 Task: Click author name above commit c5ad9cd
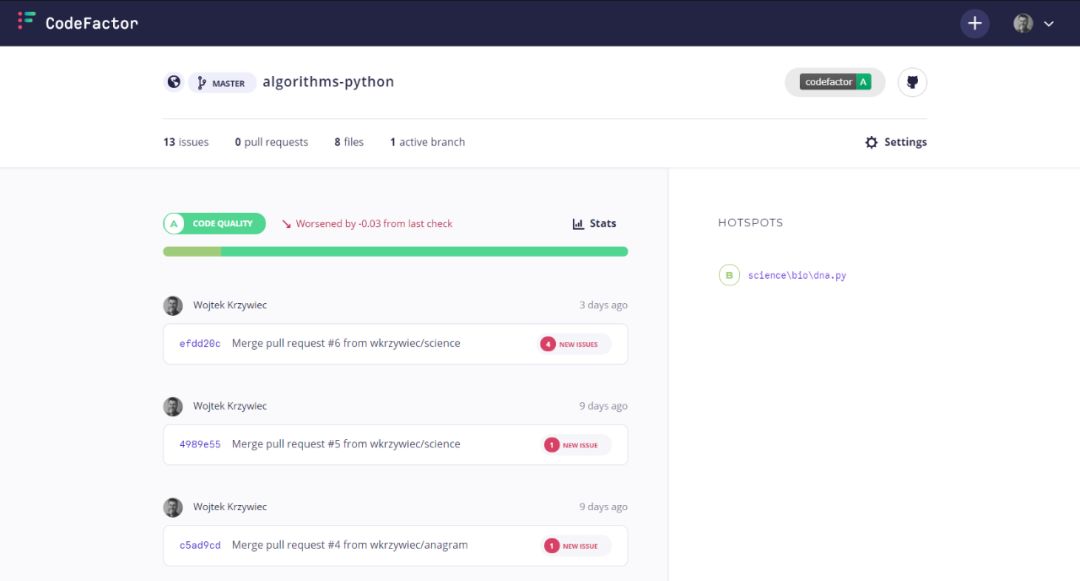click(230, 507)
